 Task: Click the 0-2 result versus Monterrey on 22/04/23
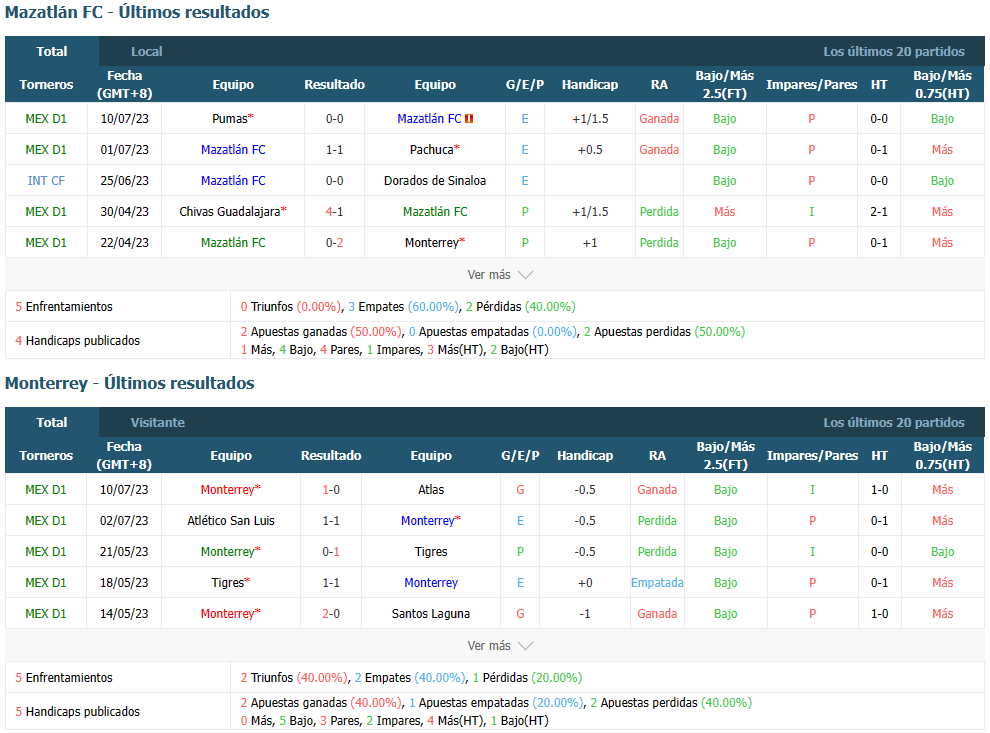click(335, 242)
